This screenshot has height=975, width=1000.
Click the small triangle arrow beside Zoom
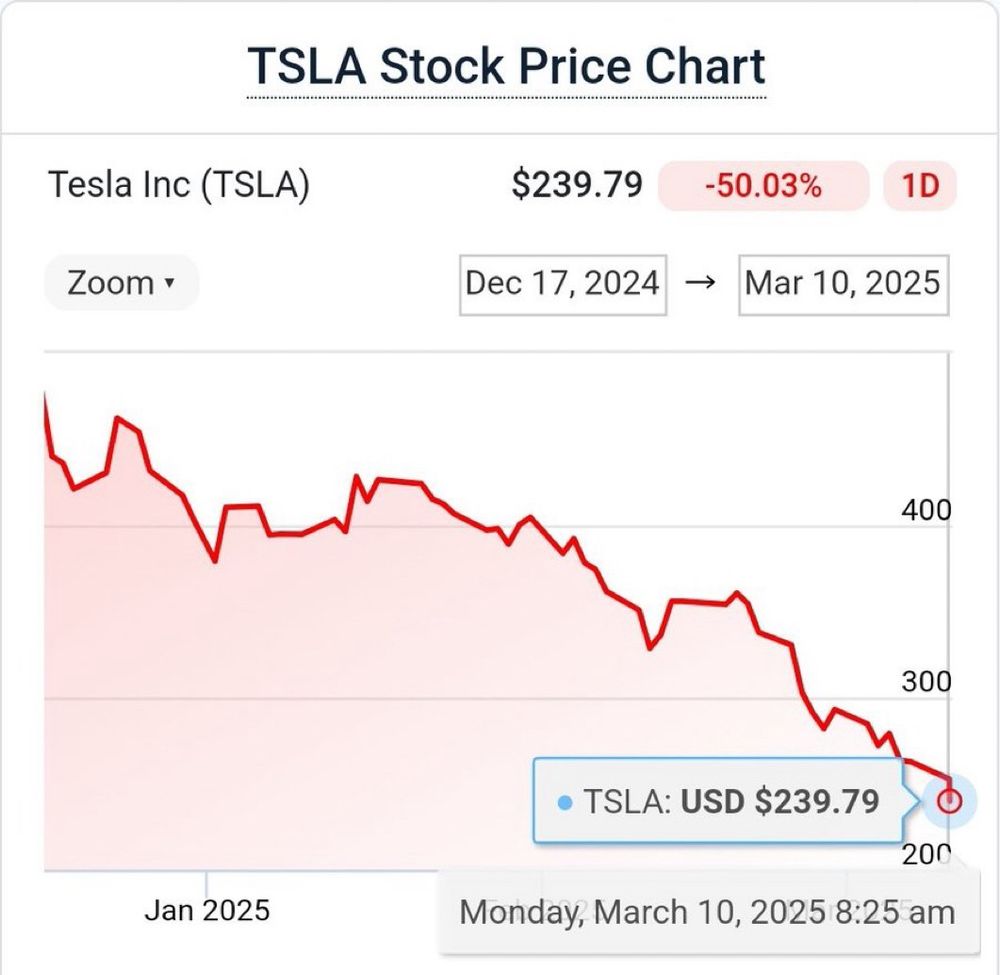[169, 282]
